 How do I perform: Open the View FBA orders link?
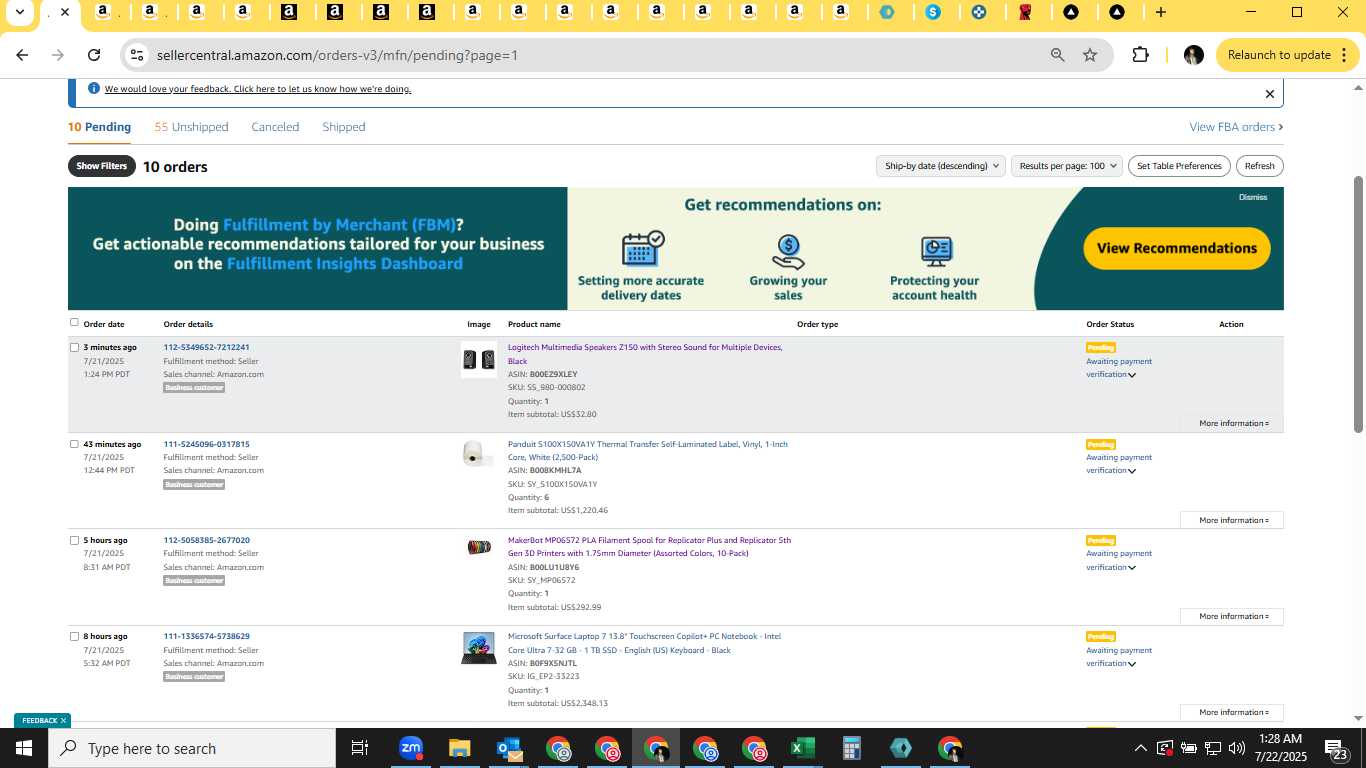coord(1236,127)
